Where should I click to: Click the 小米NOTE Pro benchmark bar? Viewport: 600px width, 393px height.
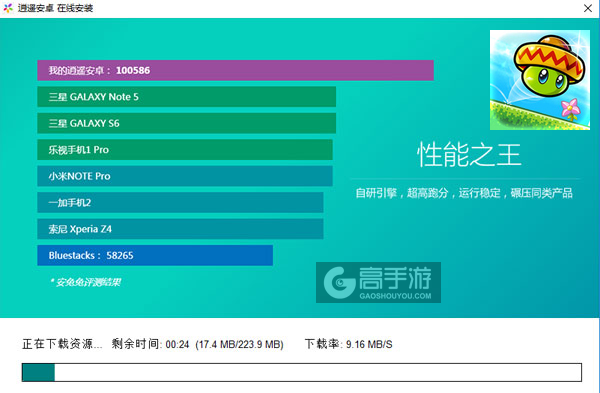pos(185,176)
